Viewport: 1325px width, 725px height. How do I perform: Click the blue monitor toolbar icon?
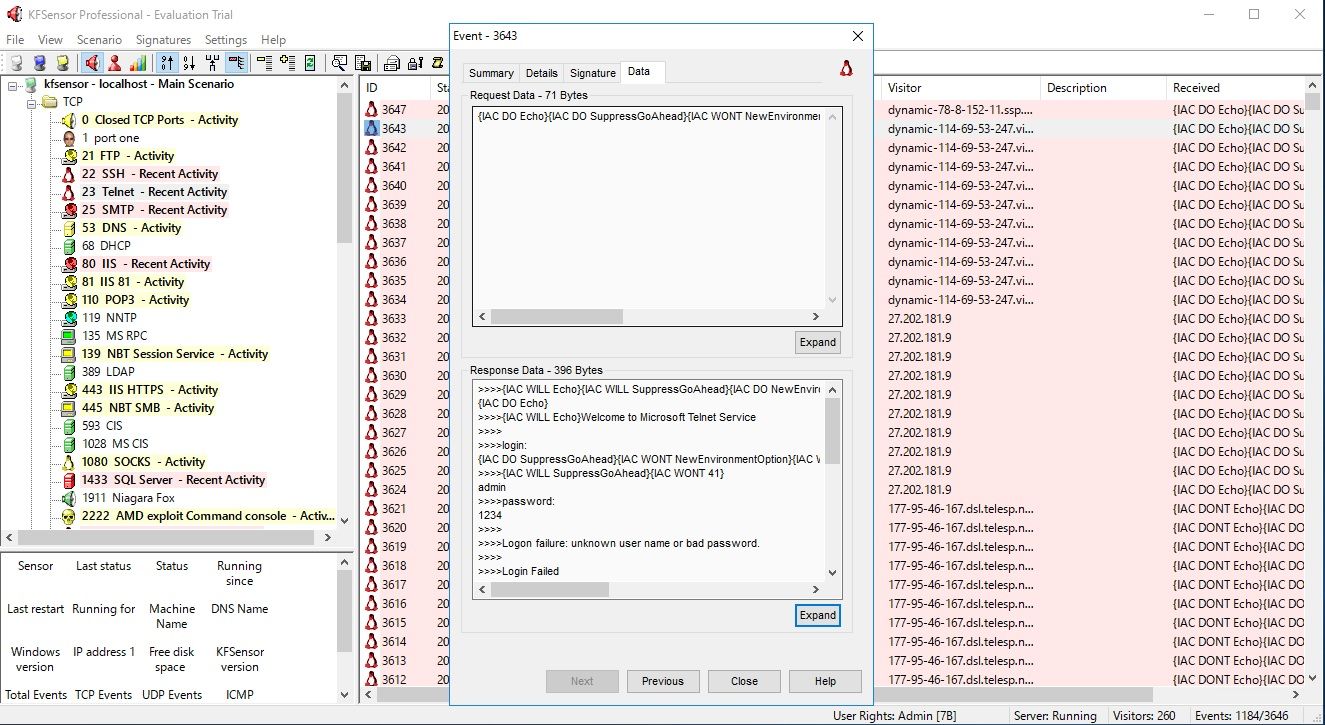40,63
